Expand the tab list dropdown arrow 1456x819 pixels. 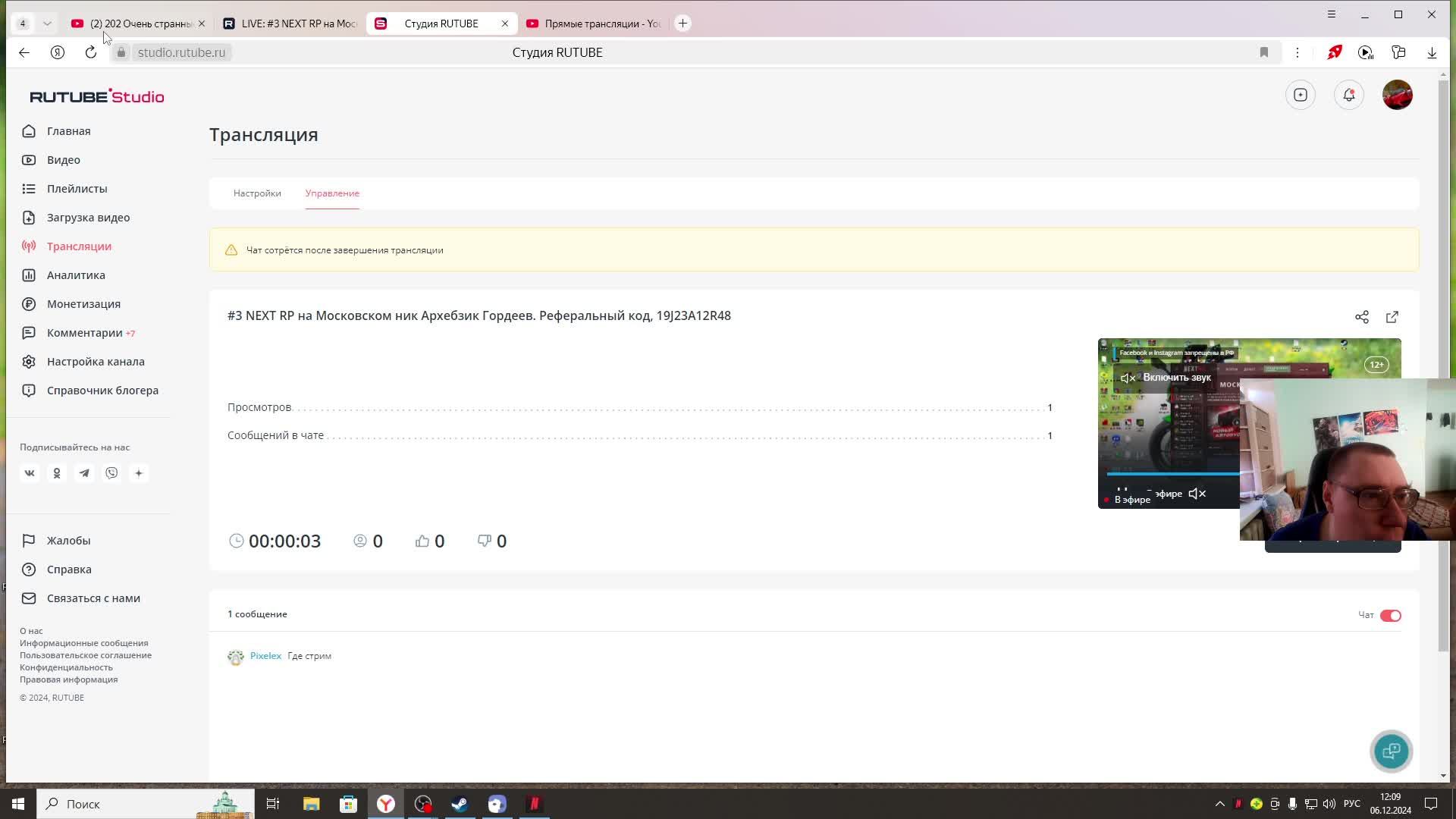(47, 24)
